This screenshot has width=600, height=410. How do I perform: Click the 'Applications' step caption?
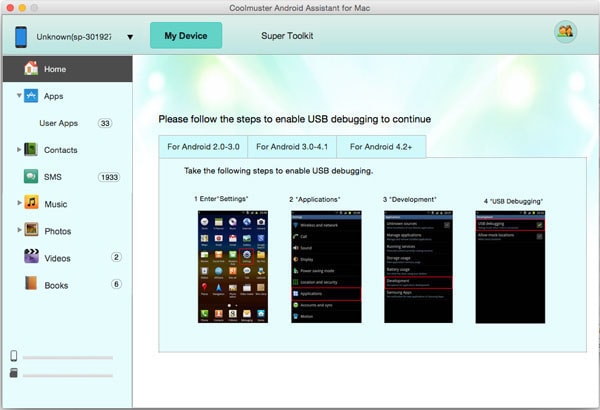coord(315,199)
